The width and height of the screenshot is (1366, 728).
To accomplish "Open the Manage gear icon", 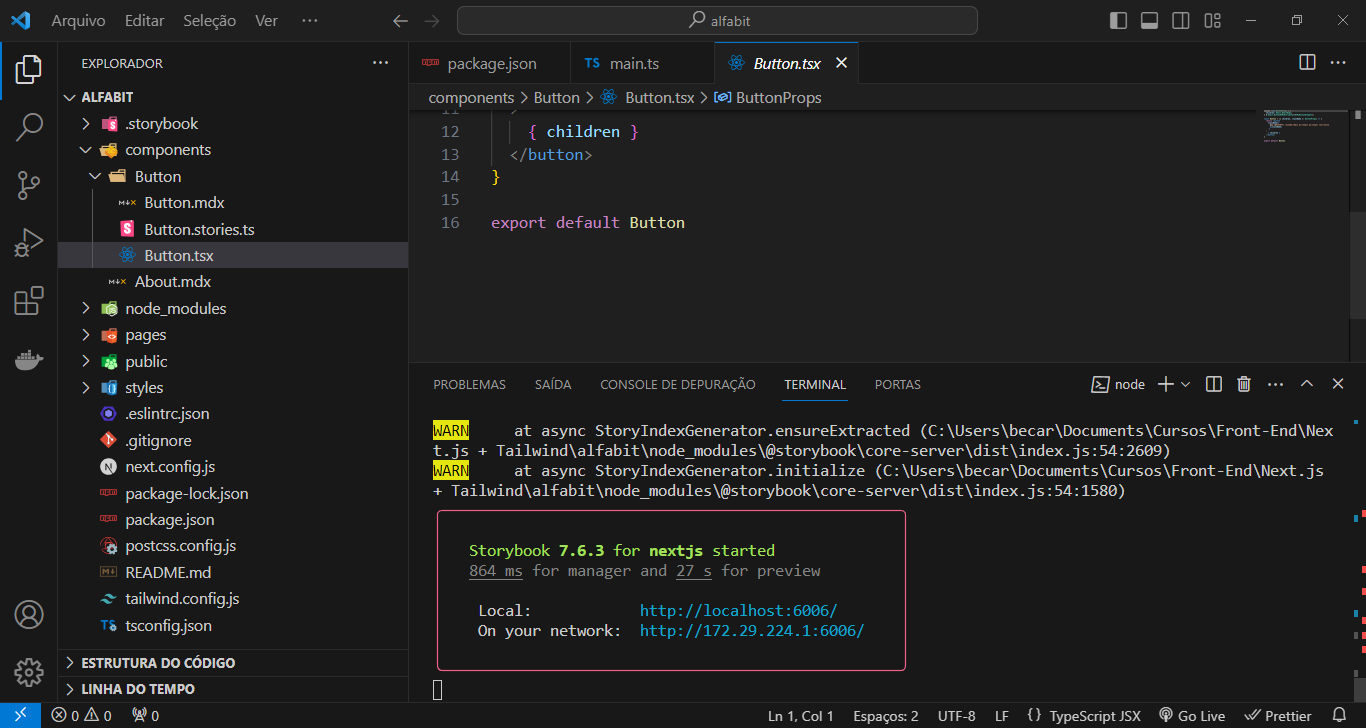I will coord(29,671).
